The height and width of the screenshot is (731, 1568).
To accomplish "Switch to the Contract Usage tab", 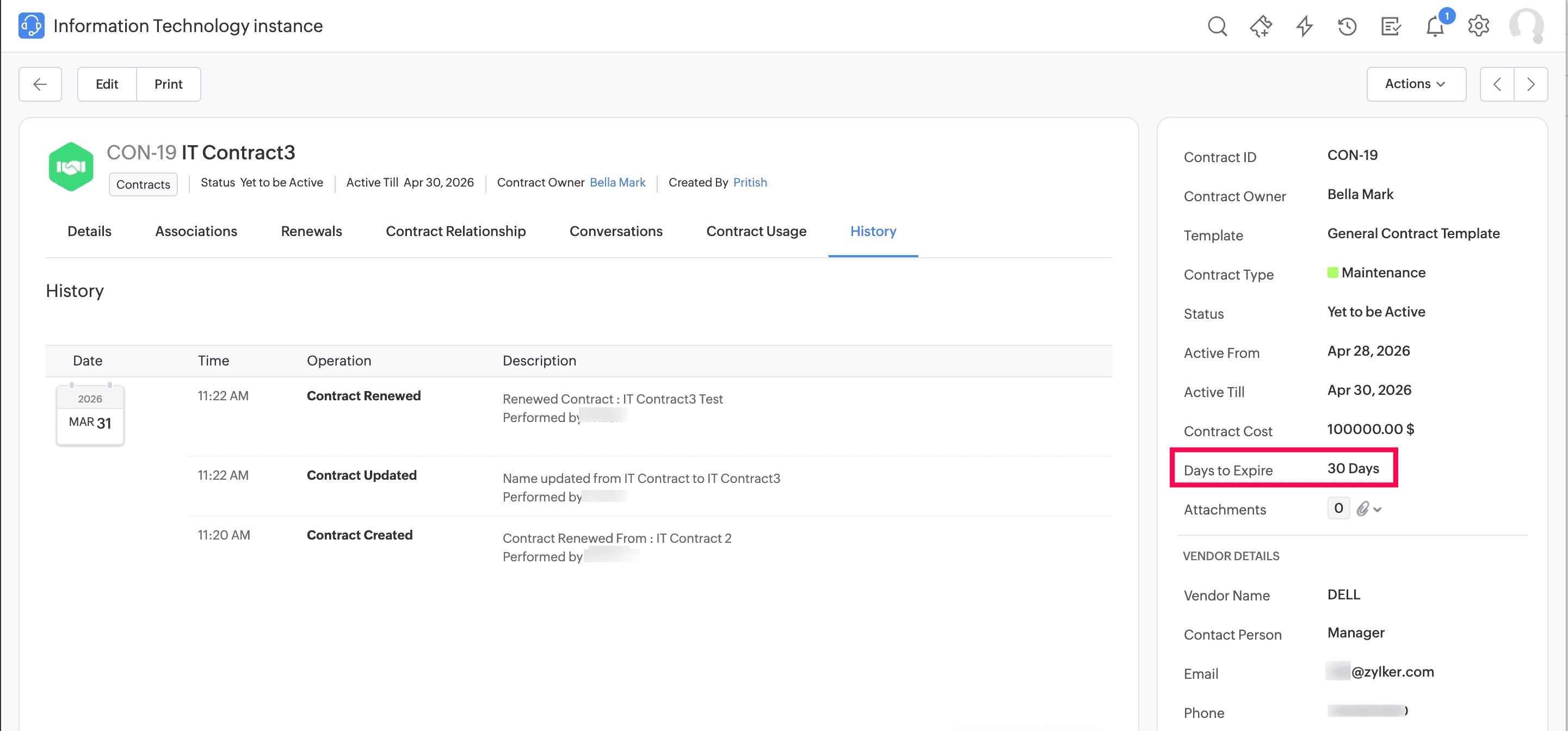I will click(x=756, y=231).
